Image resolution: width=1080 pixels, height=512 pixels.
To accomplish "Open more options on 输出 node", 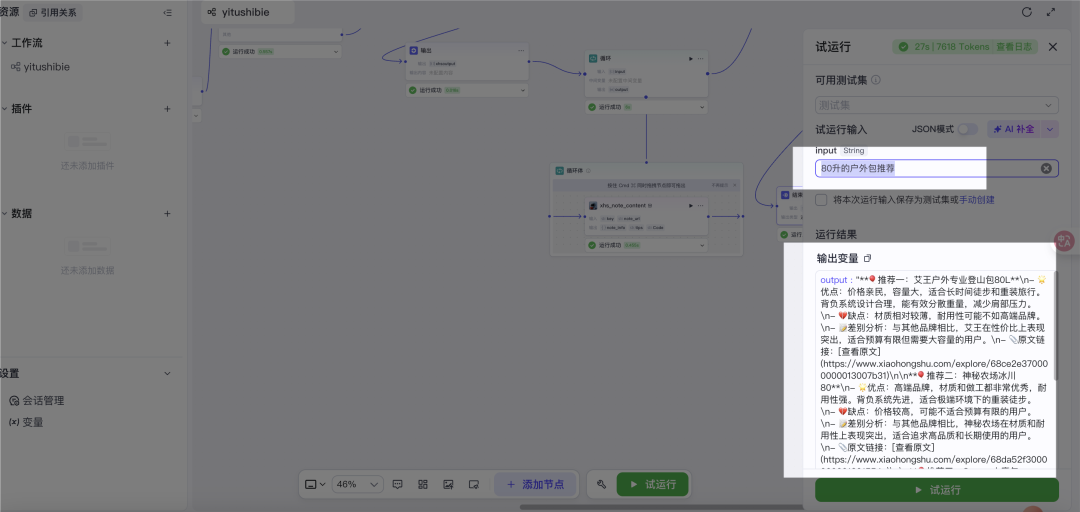I will click(x=521, y=50).
